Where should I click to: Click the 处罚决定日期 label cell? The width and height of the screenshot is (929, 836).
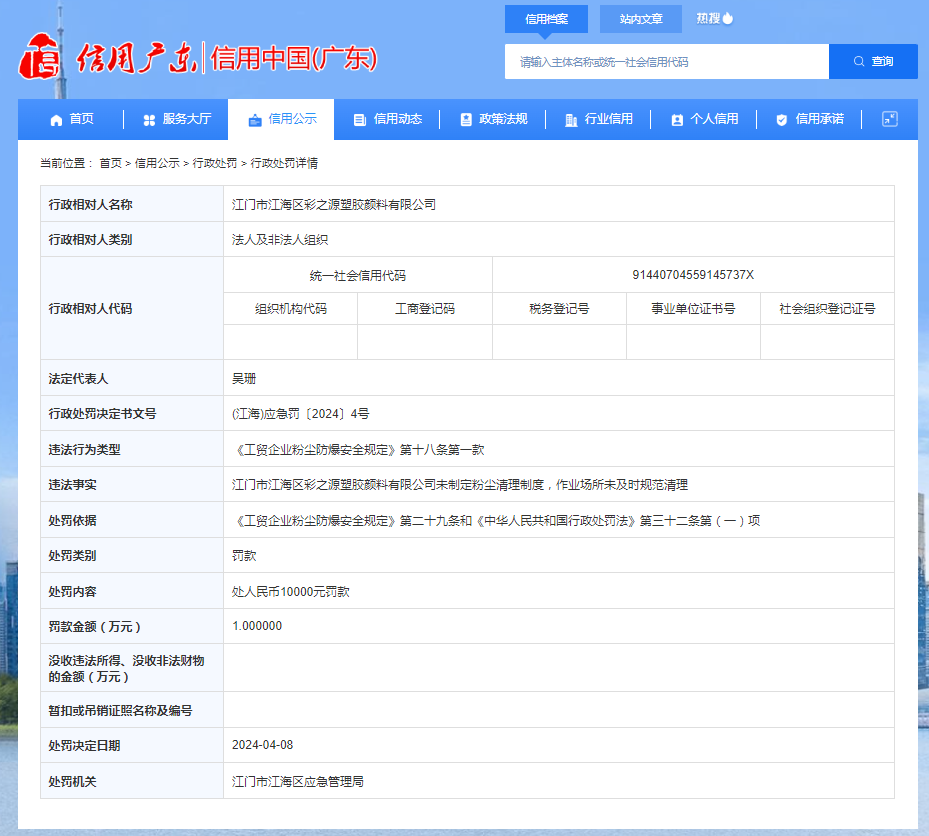point(132,745)
